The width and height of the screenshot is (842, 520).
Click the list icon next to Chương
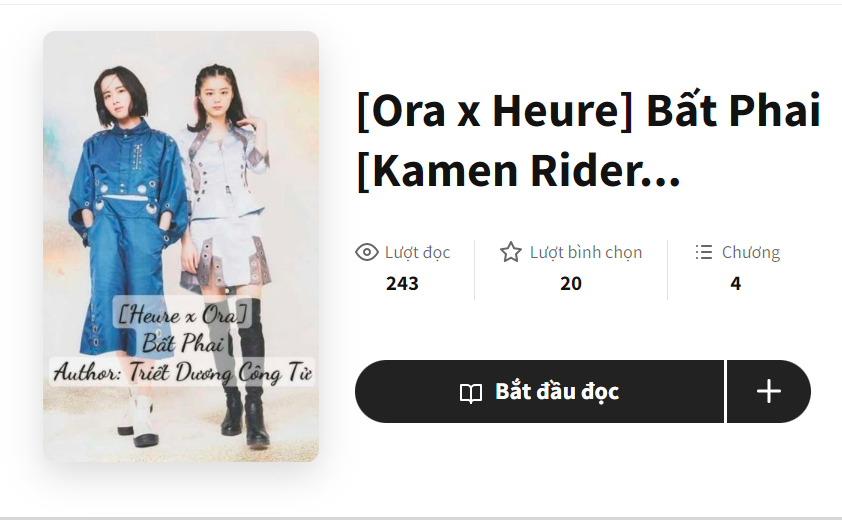point(703,252)
